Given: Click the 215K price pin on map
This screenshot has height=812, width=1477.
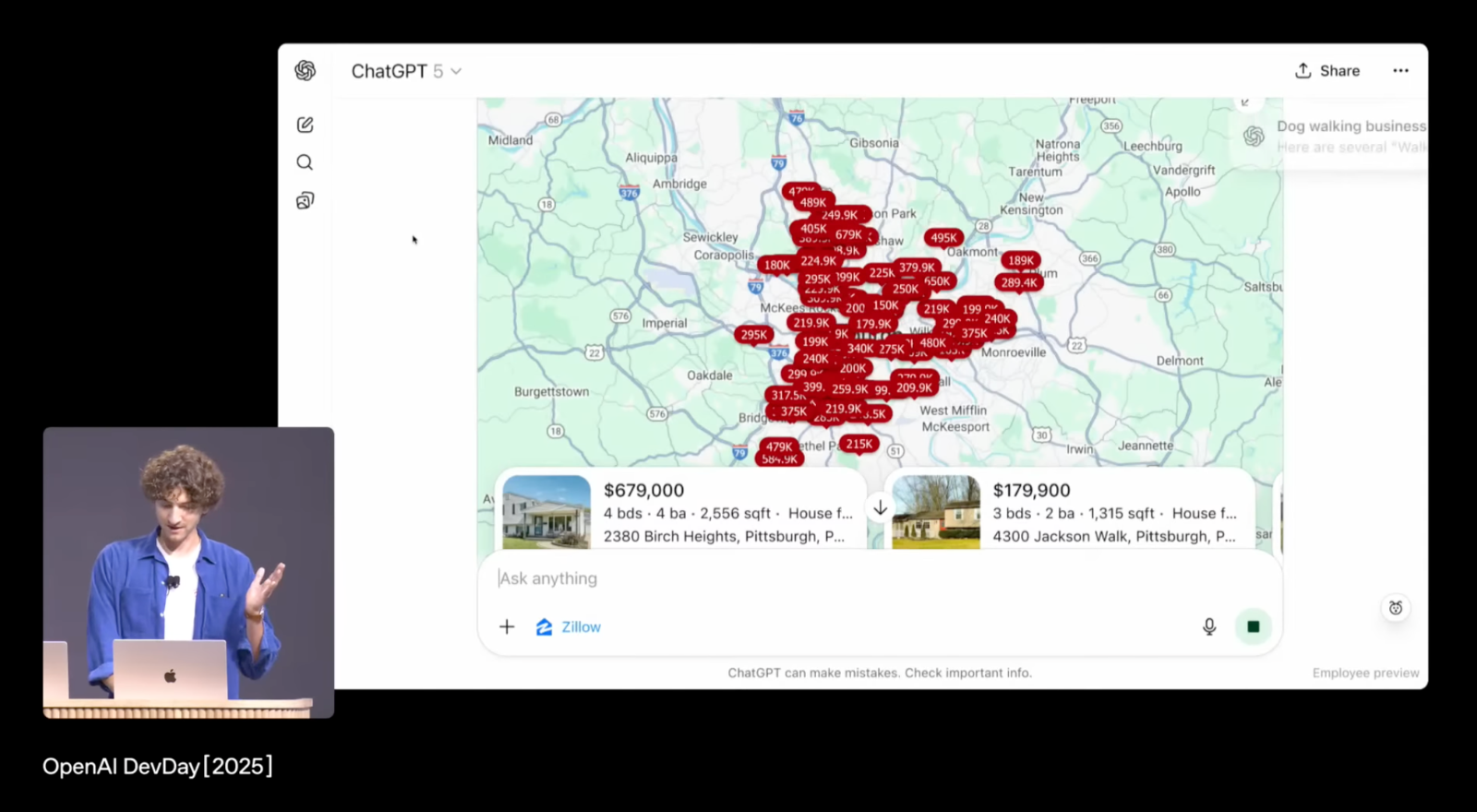Looking at the screenshot, I should pyautogui.click(x=859, y=444).
